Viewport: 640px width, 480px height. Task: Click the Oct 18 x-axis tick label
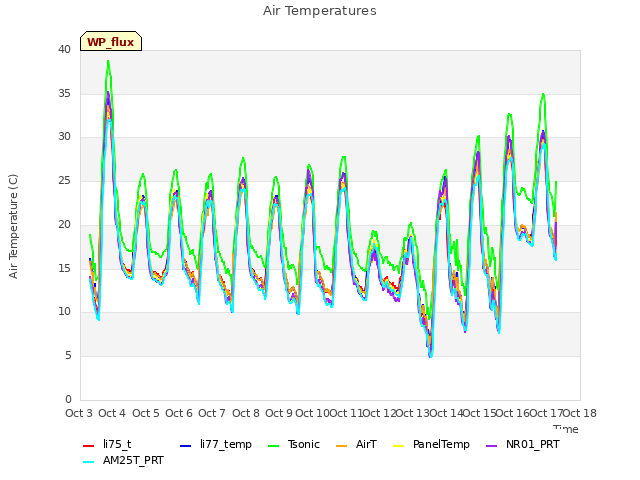pos(580,413)
